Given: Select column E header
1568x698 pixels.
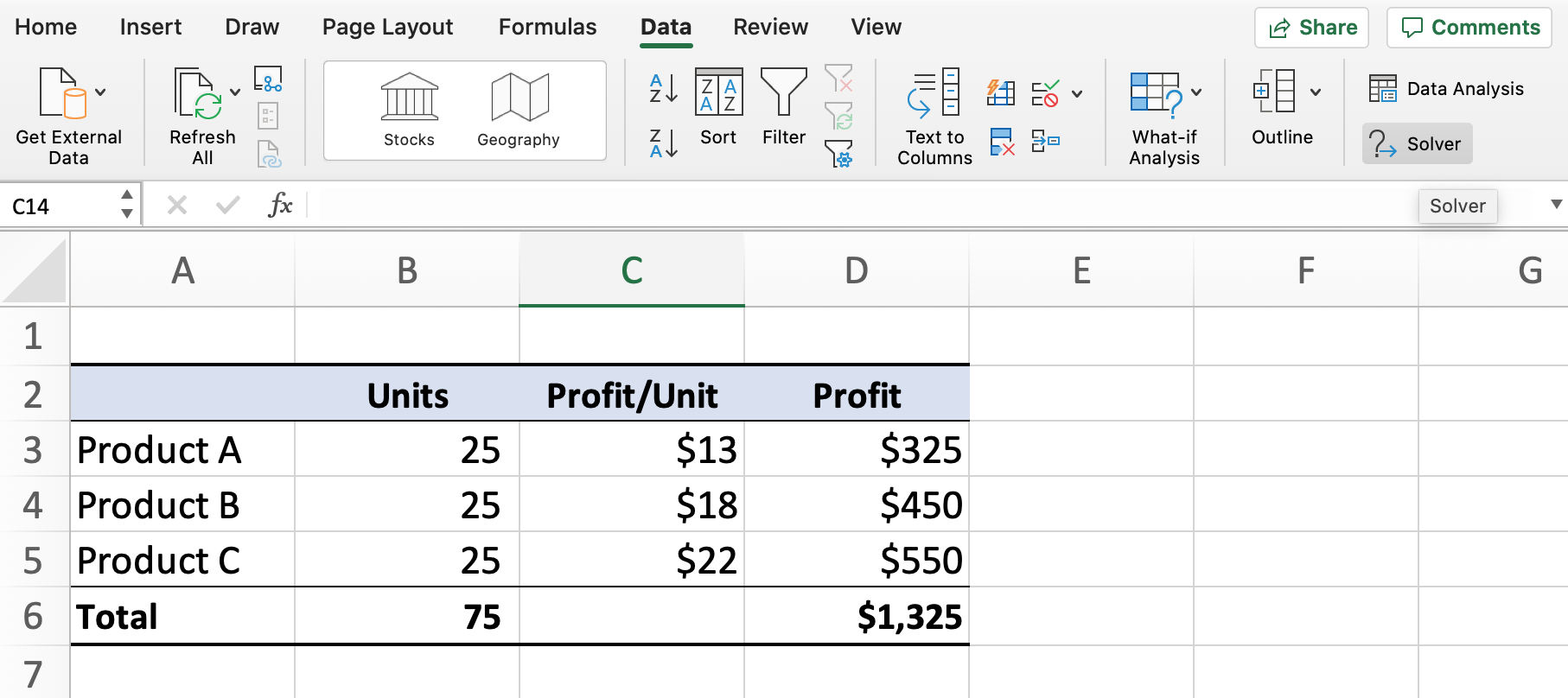Looking at the screenshot, I should click(x=1081, y=270).
